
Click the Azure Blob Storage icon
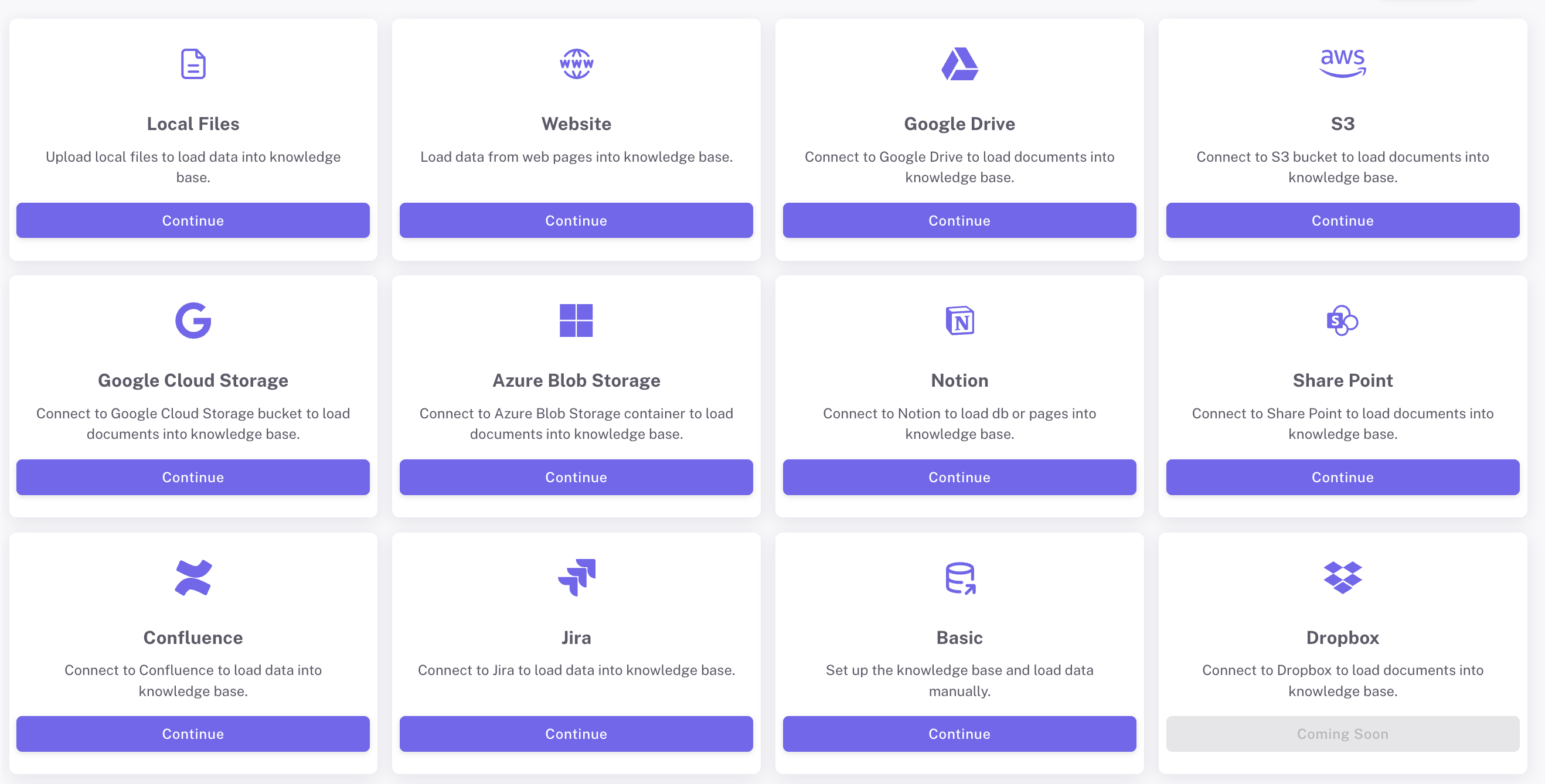[576, 321]
